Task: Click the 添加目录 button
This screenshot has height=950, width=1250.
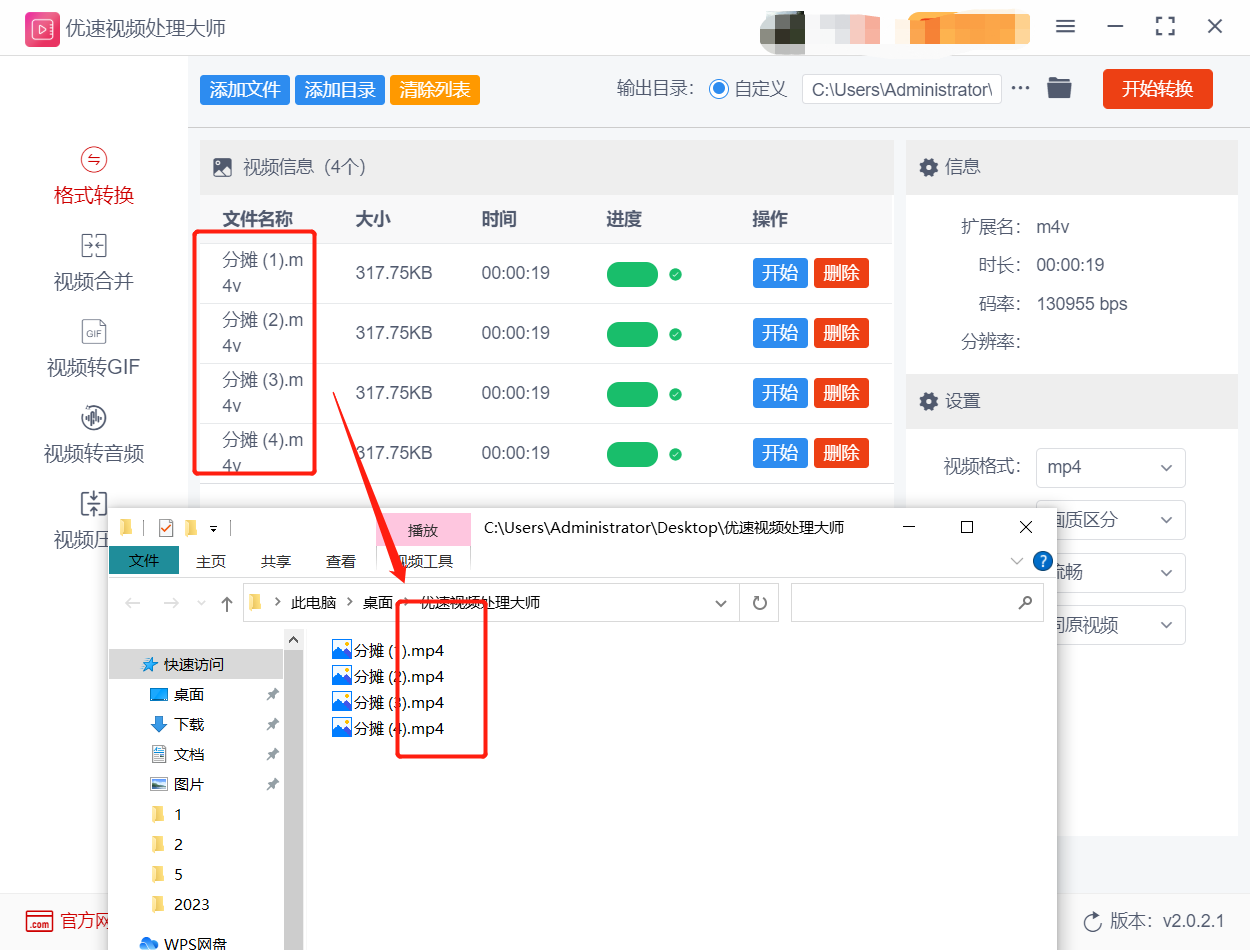Action: [340, 89]
